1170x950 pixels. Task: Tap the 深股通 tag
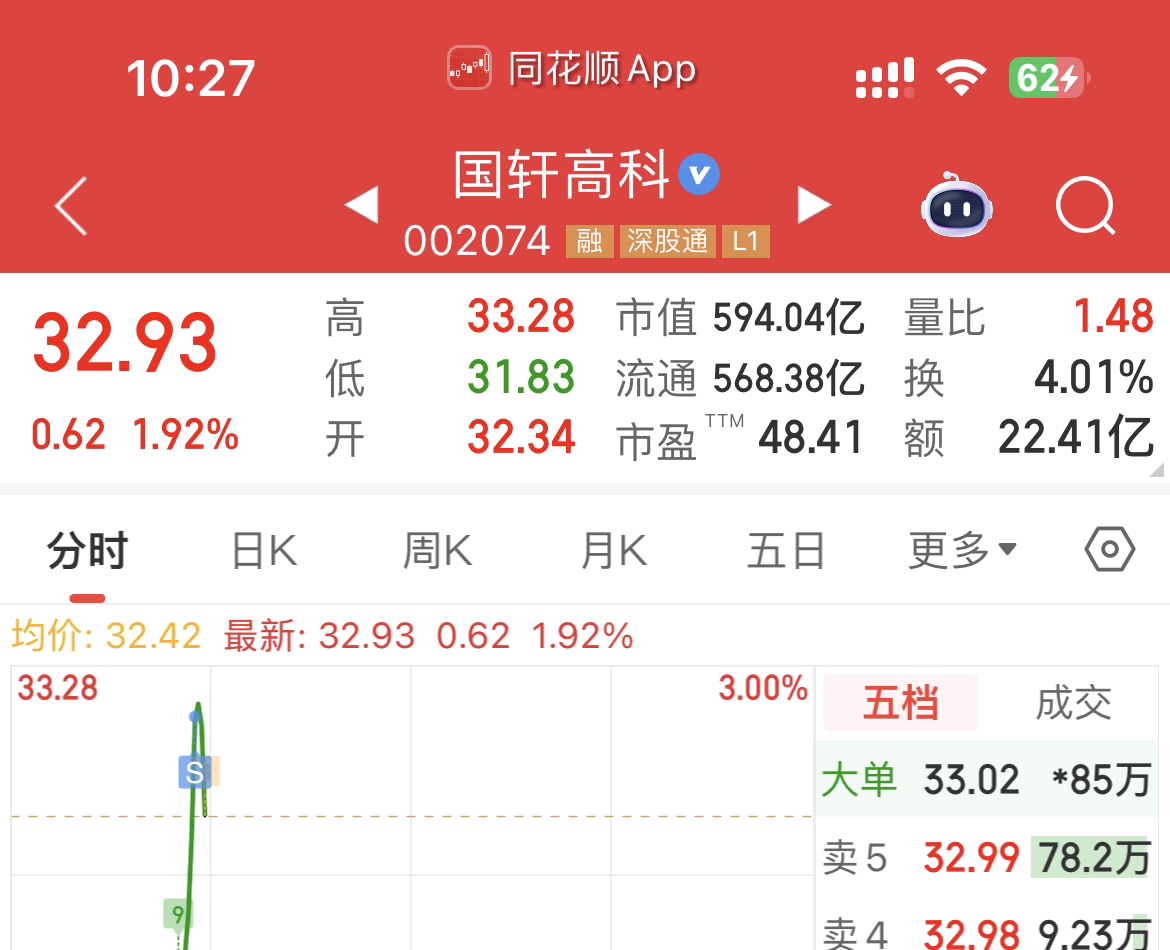pos(668,241)
